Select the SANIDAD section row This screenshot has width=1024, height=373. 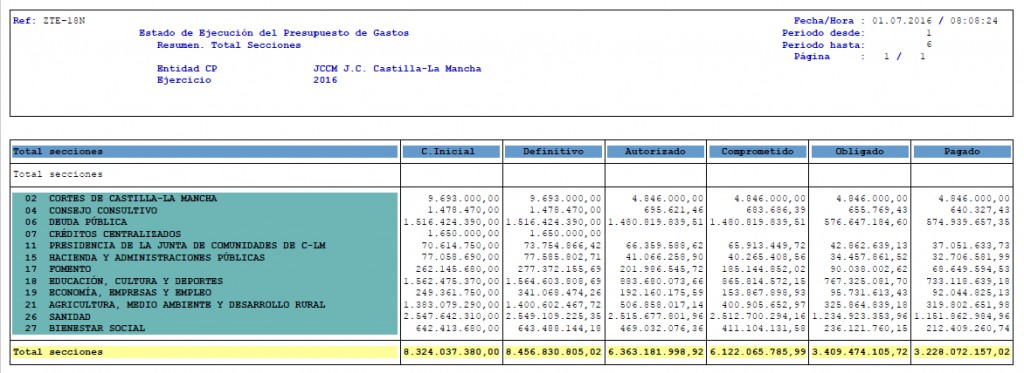(204, 316)
